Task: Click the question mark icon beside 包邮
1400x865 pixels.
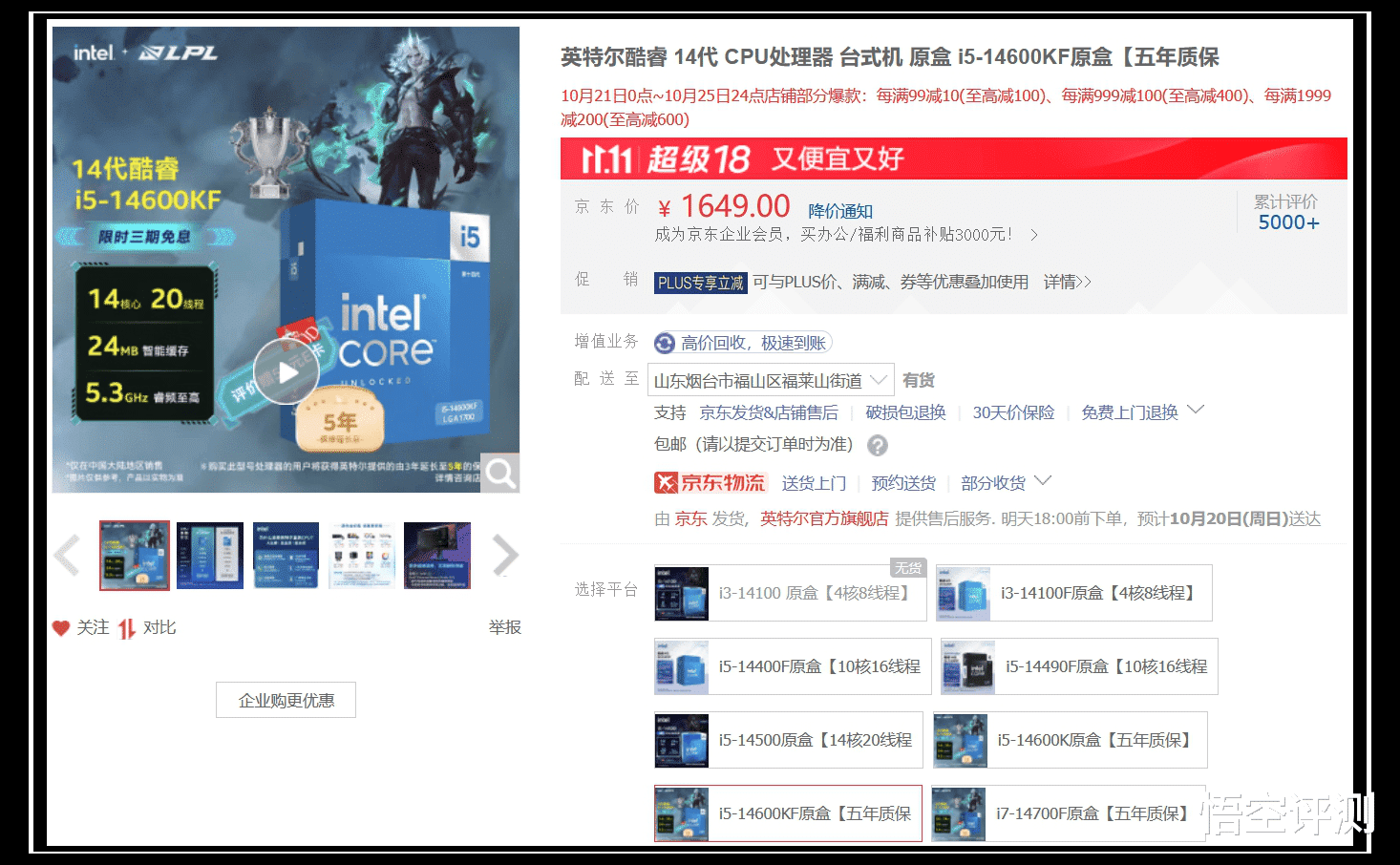Action: [878, 445]
